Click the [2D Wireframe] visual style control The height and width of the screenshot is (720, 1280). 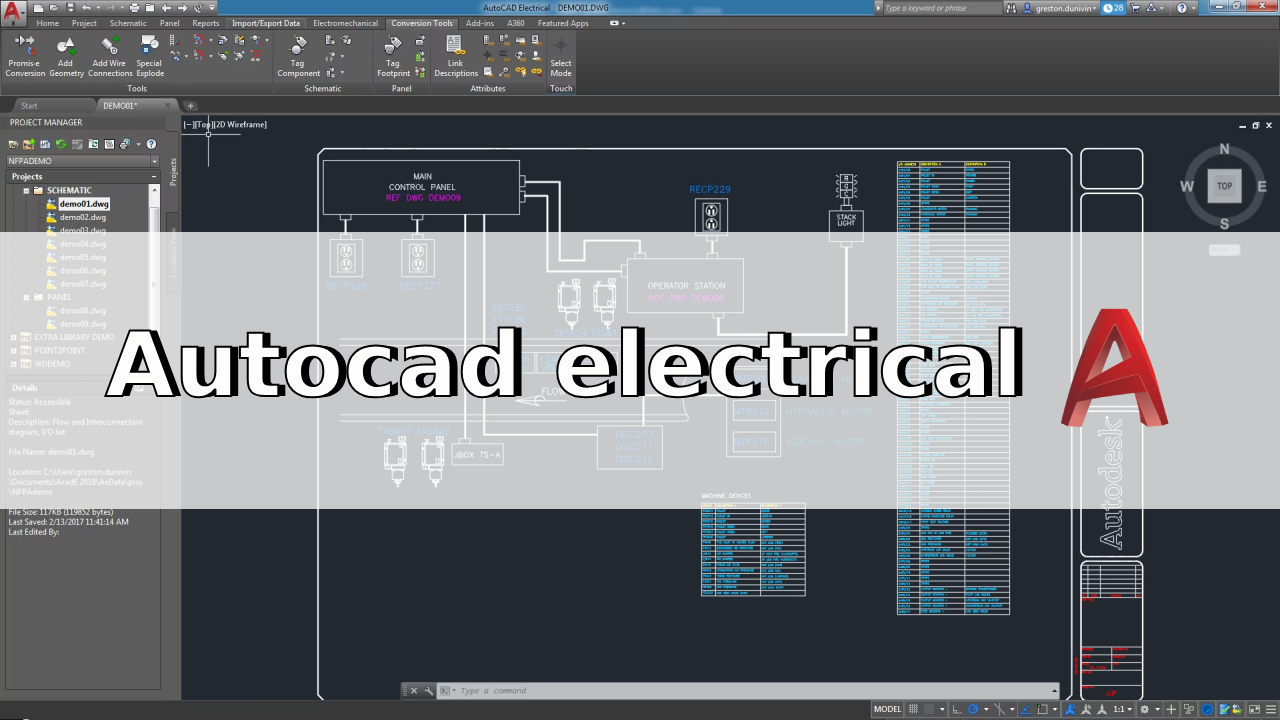point(241,125)
